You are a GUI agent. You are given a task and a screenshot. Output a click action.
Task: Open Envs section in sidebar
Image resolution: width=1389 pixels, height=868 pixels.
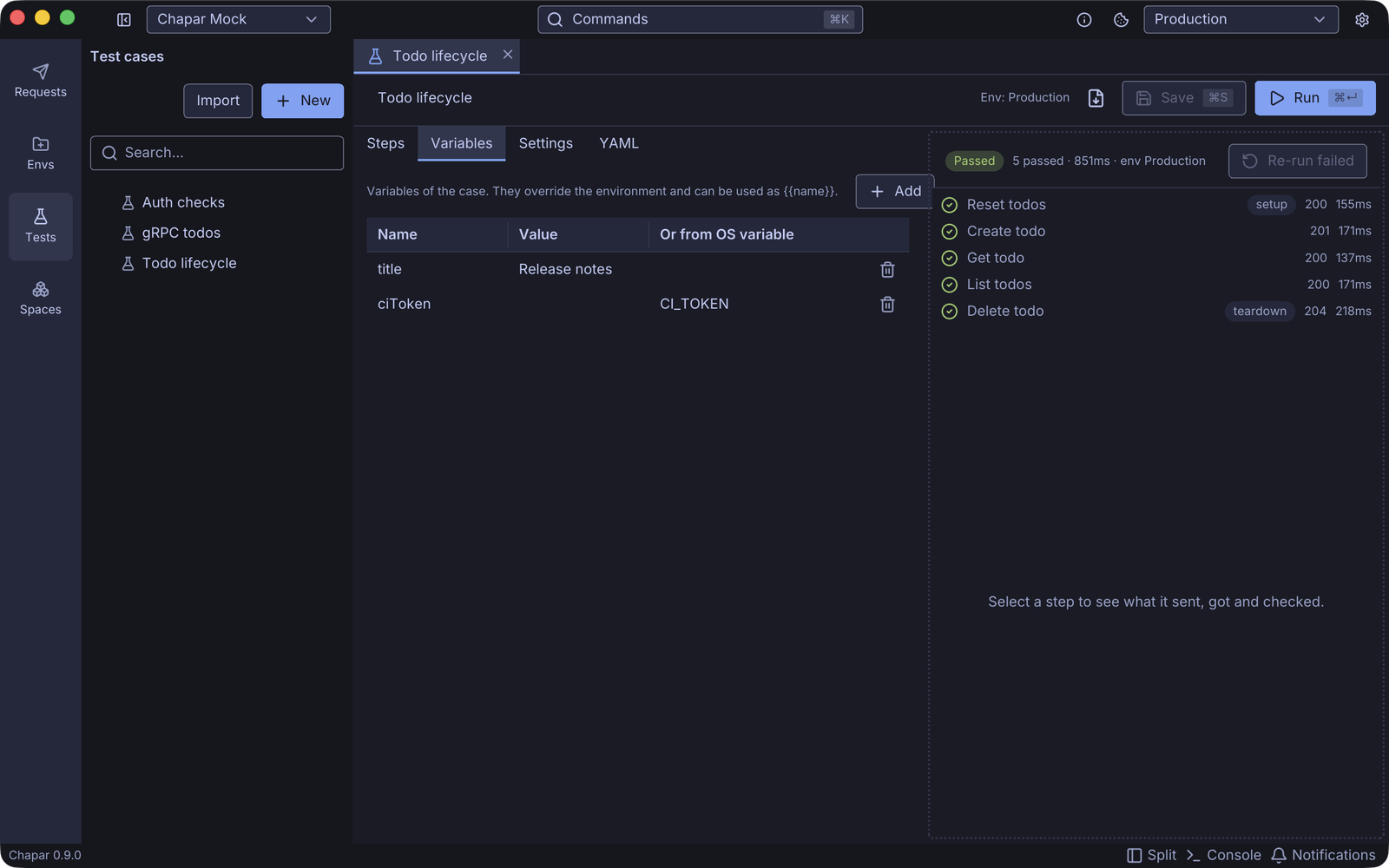click(x=40, y=154)
